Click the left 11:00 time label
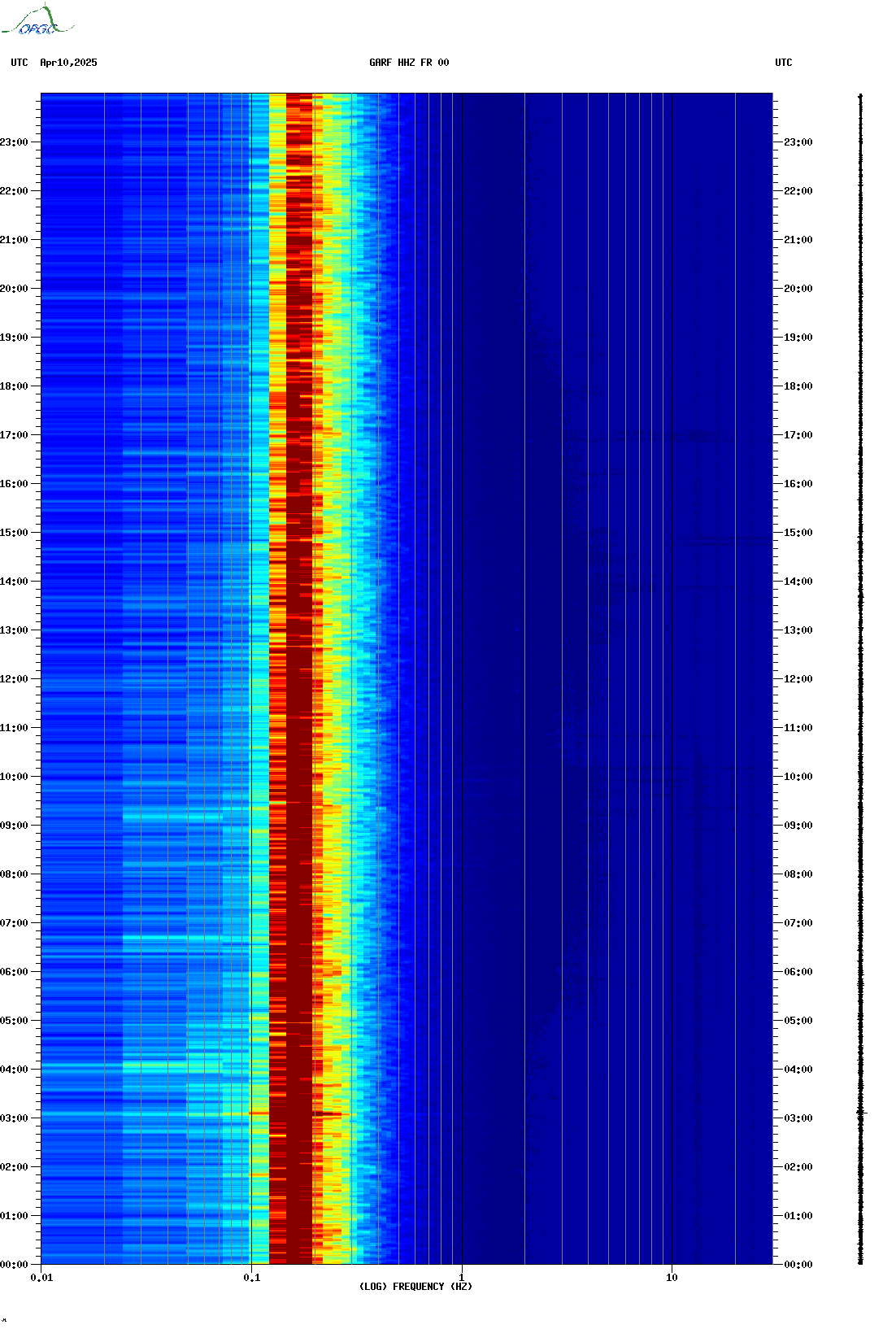The image size is (896, 1329). pos(14,728)
